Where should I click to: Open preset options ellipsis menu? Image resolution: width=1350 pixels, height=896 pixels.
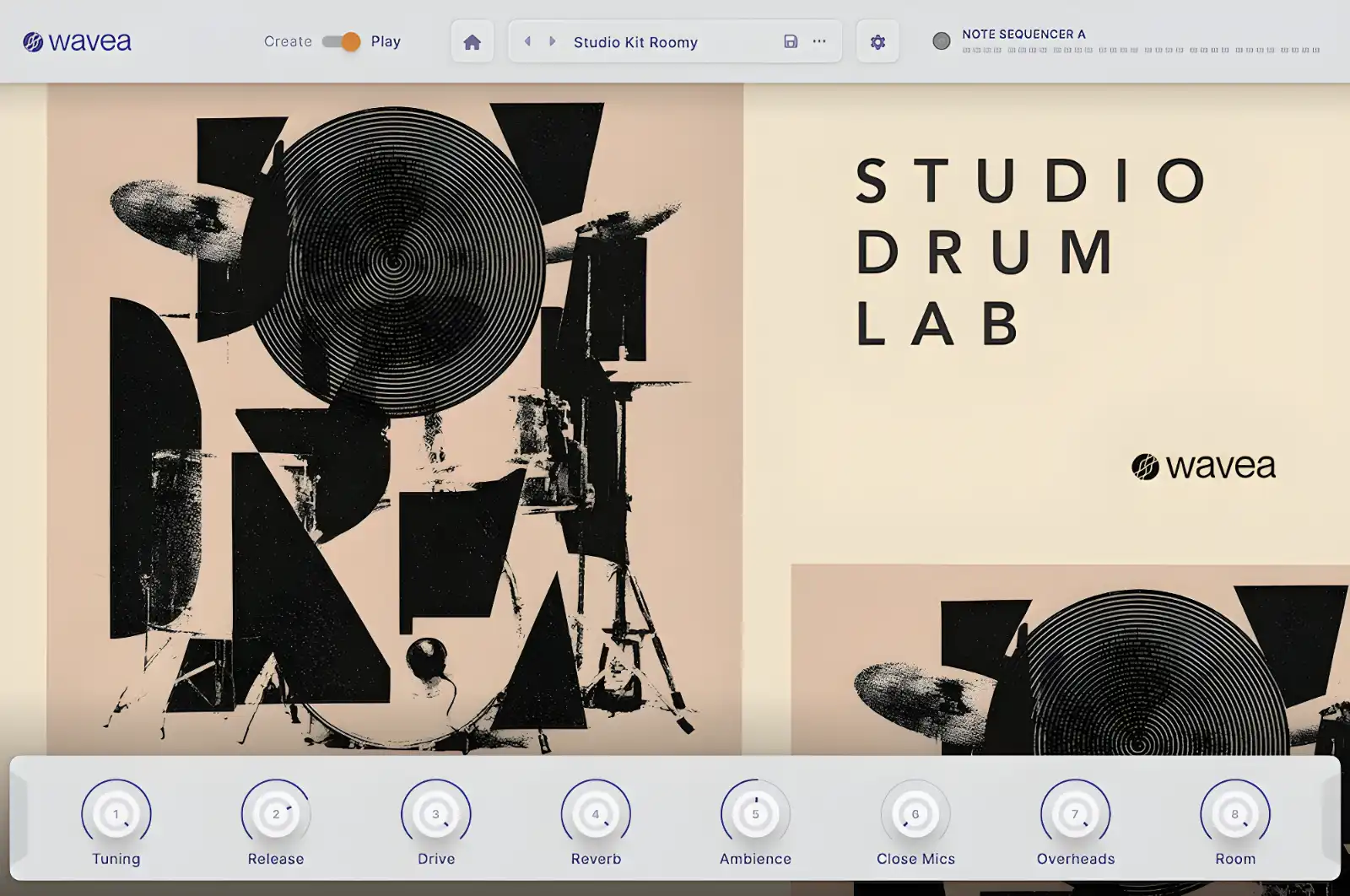pyautogui.click(x=819, y=41)
